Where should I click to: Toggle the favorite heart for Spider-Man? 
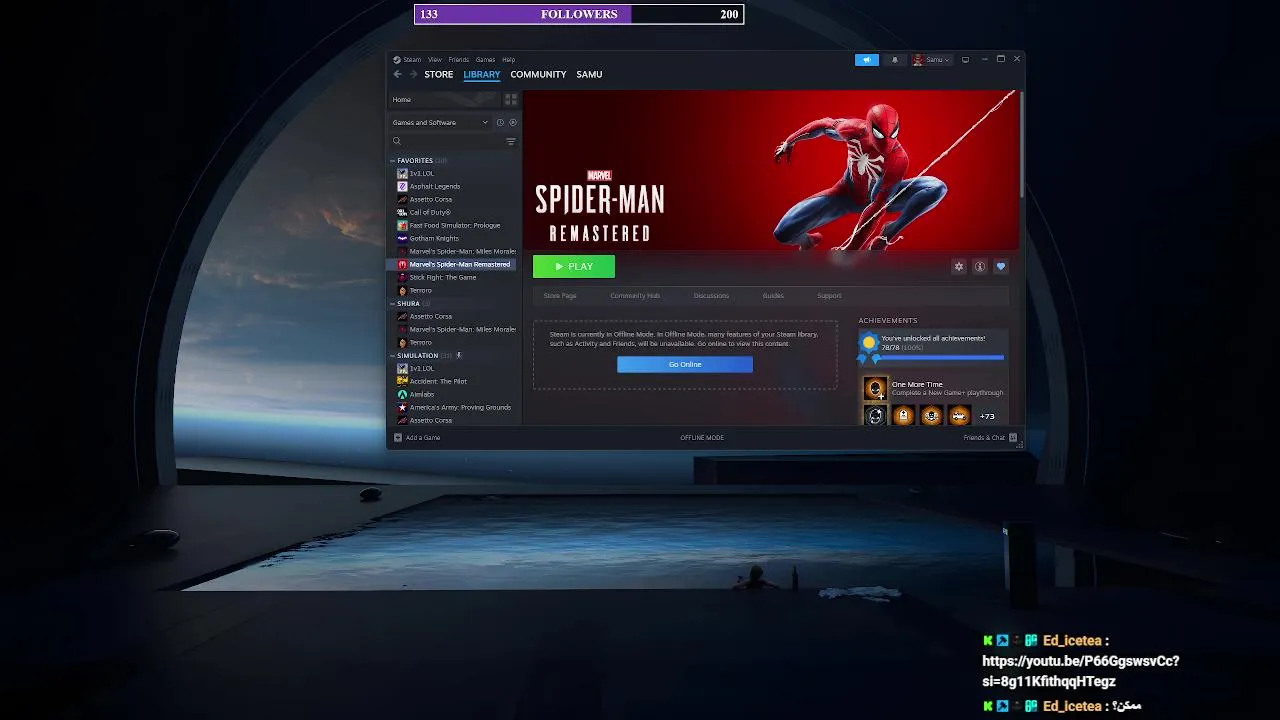click(x=1000, y=266)
